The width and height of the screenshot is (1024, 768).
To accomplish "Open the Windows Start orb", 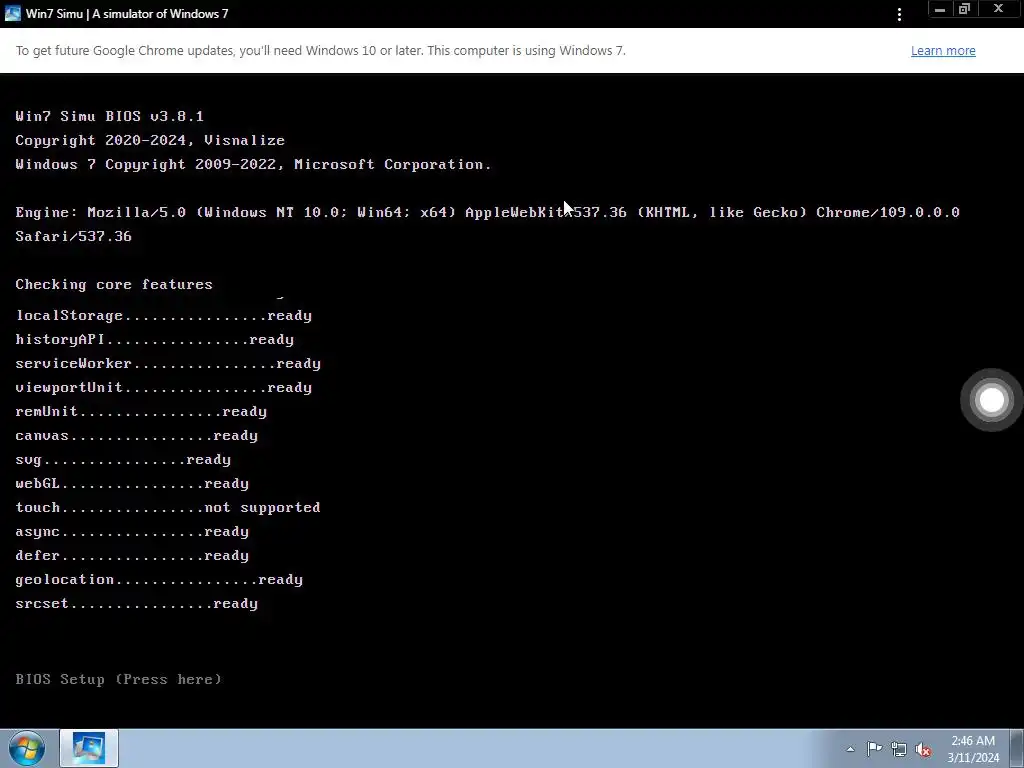I will 27,748.
